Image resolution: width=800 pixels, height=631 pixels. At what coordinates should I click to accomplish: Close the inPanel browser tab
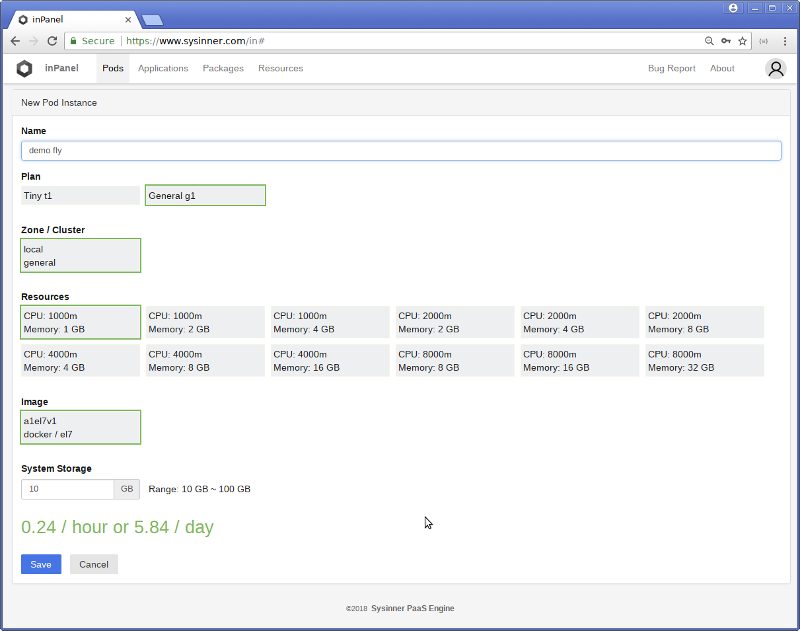(128, 20)
